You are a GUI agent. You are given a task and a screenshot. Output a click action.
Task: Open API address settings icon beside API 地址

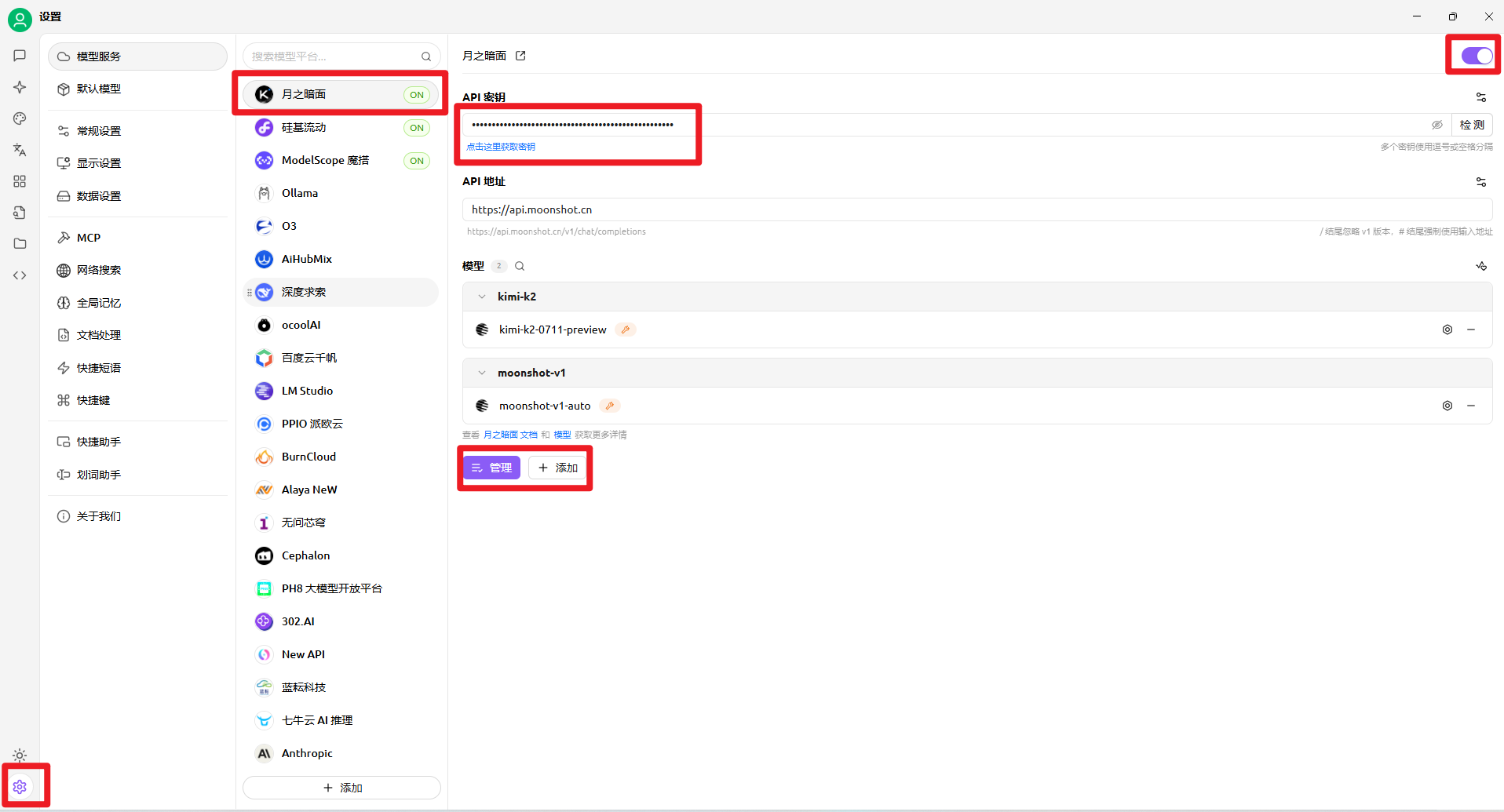tap(1481, 182)
